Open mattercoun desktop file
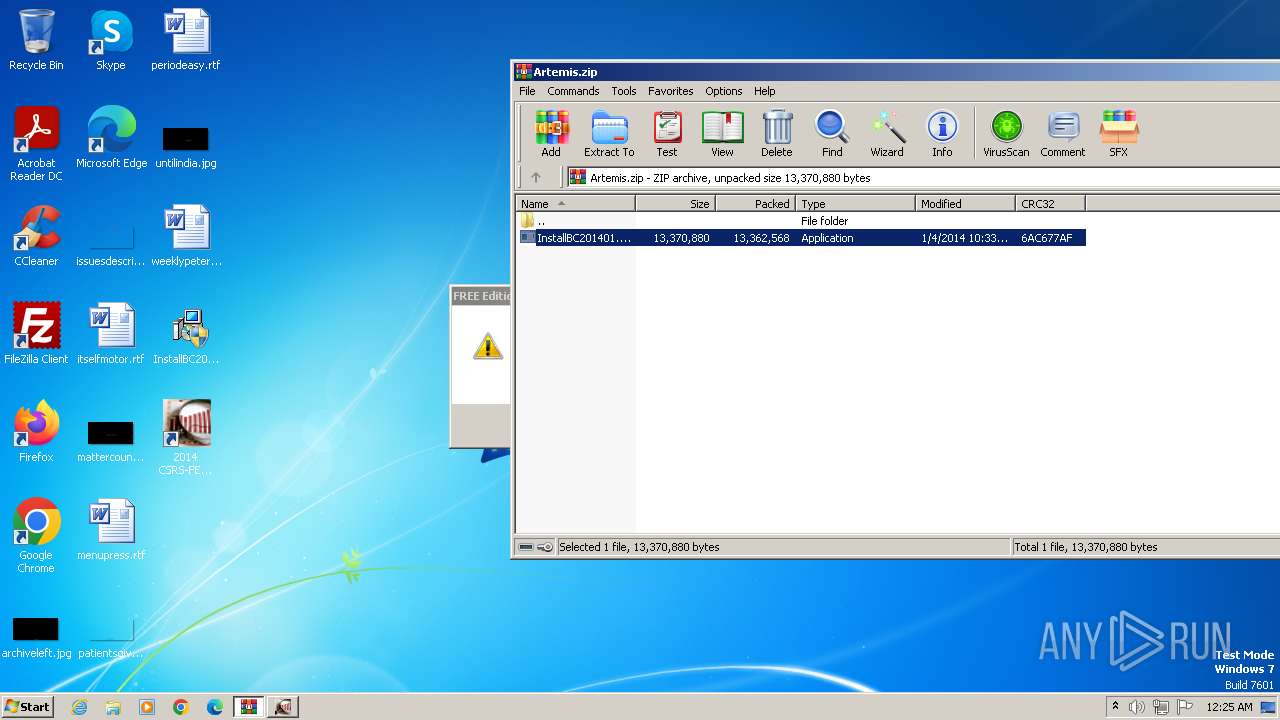The image size is (1280, 720). (110, 440)
